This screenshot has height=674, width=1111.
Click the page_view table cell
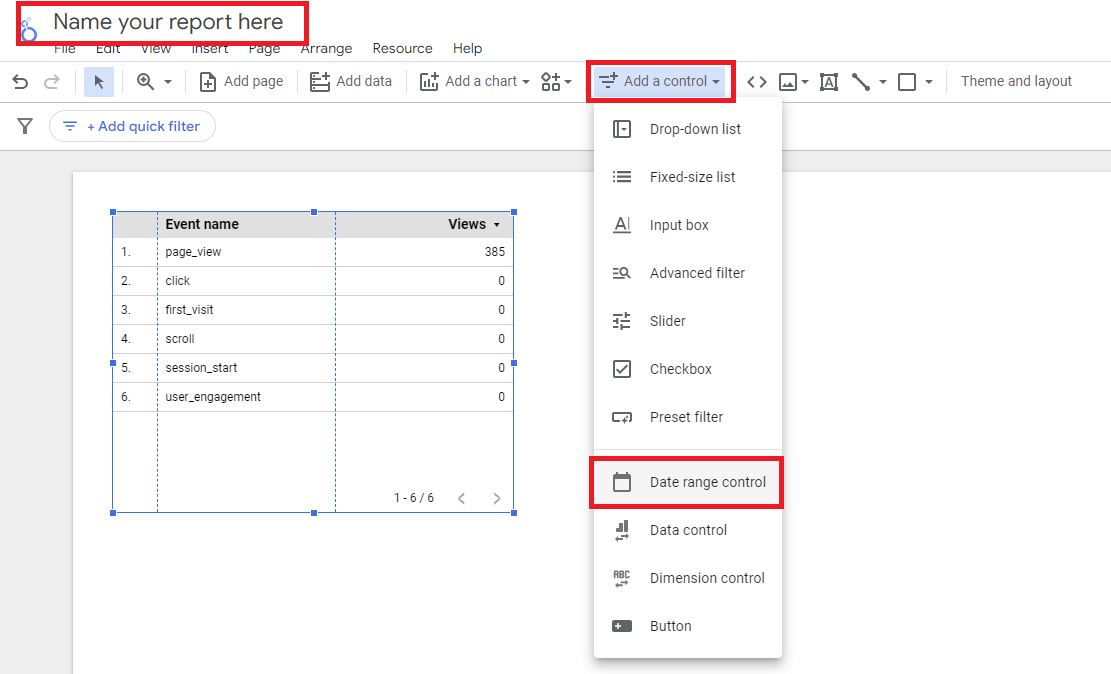193,252
